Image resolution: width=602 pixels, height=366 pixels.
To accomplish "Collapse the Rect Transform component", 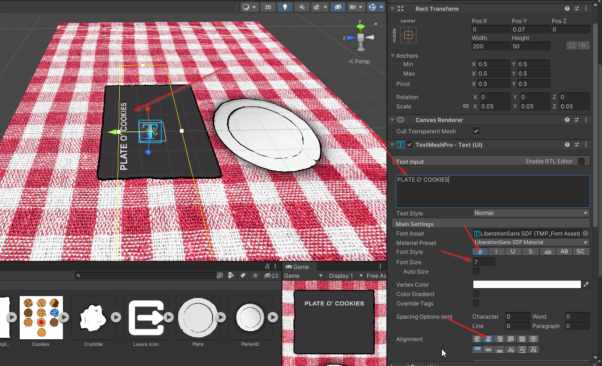I will [x=392, y=8].
